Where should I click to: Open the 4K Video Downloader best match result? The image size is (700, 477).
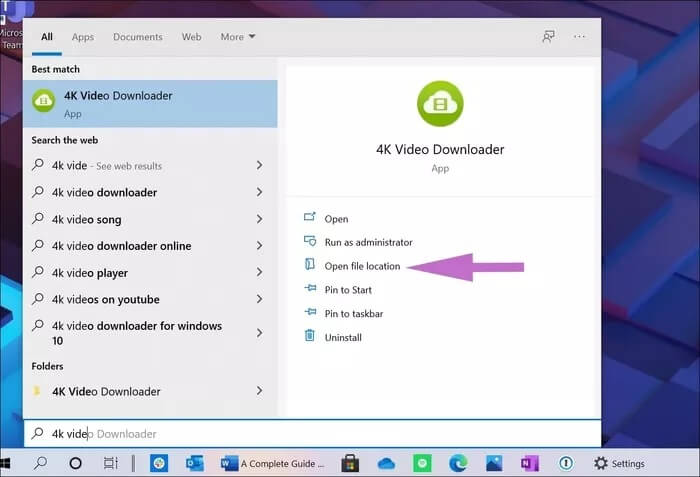[150, 104]
